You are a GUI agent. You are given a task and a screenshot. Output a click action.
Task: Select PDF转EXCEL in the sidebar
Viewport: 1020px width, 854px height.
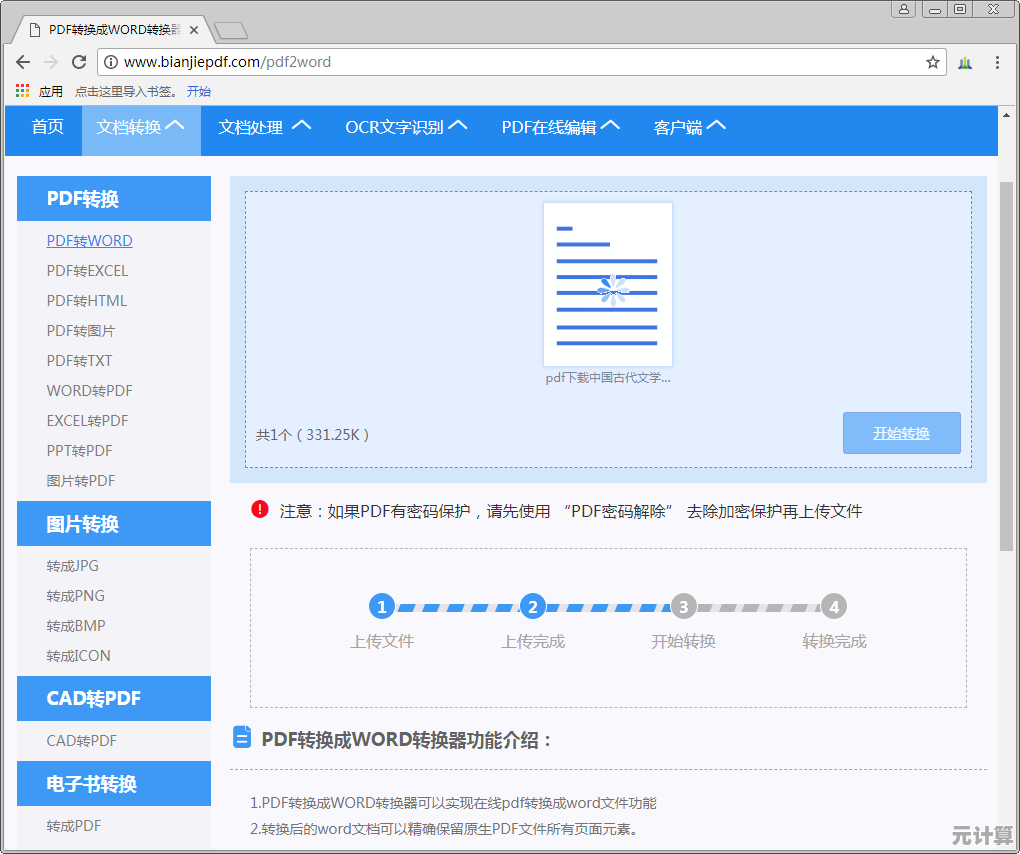[x=87, y=271]
